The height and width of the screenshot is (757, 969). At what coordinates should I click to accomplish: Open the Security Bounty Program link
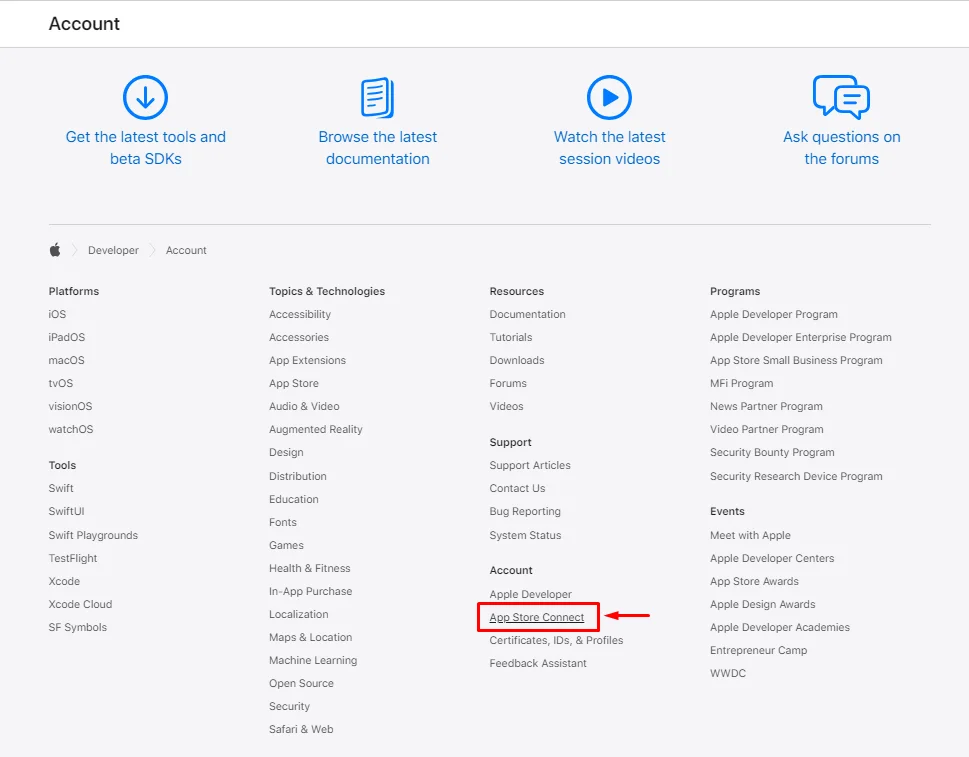coord(772,452)
